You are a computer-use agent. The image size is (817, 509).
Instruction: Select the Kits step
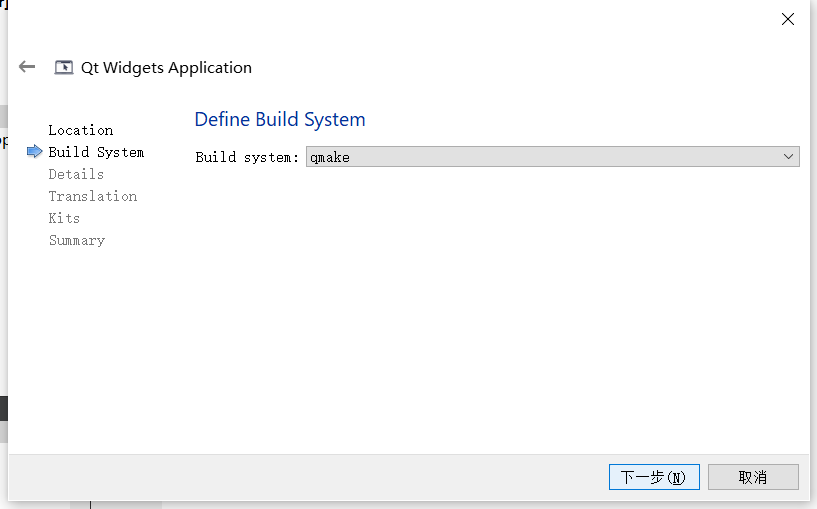coord(64,218)
